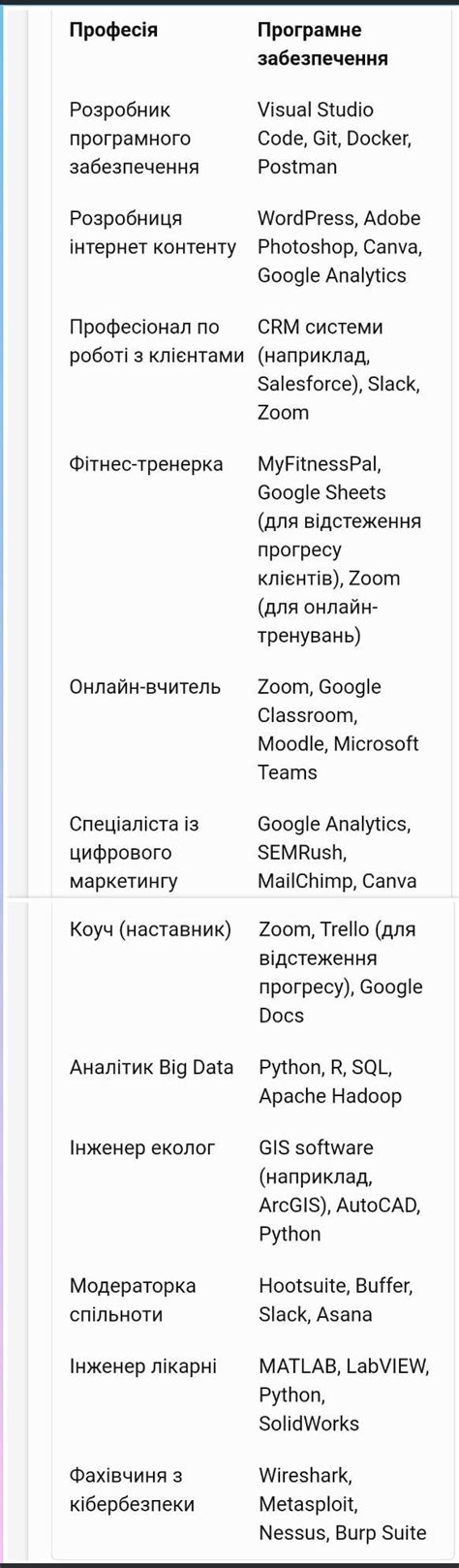This screenshot has width=459, height=1568.
Task: Select the "Інженер лікарні" profession cell
Action: 142,1367
